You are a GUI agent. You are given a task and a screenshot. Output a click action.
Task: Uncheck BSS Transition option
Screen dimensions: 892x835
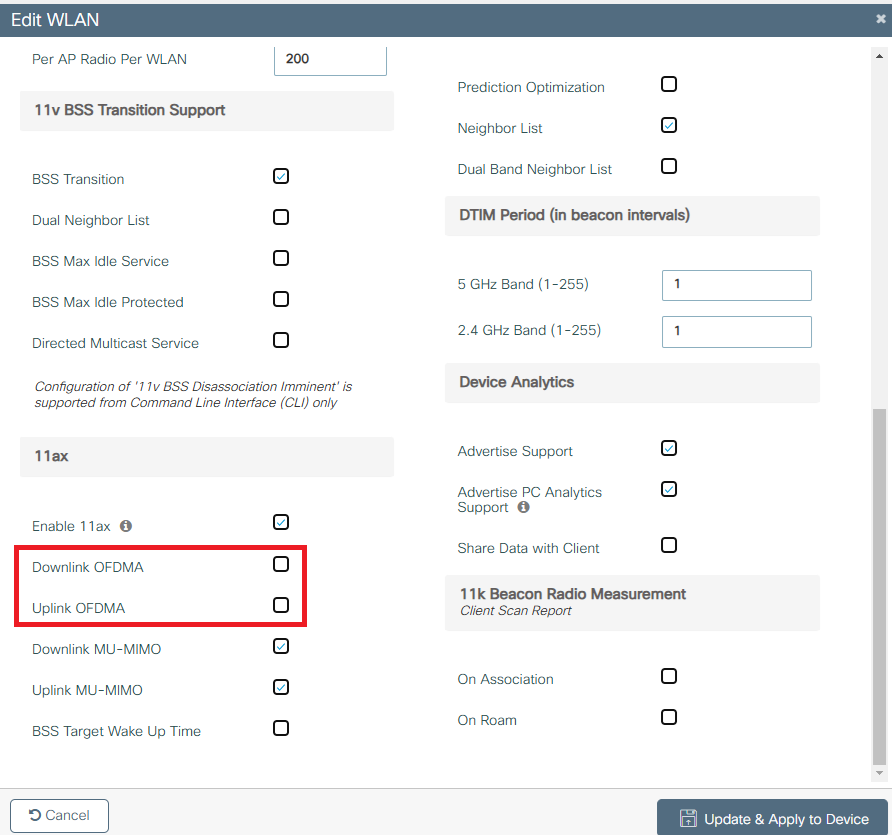(x=281, y=176)
